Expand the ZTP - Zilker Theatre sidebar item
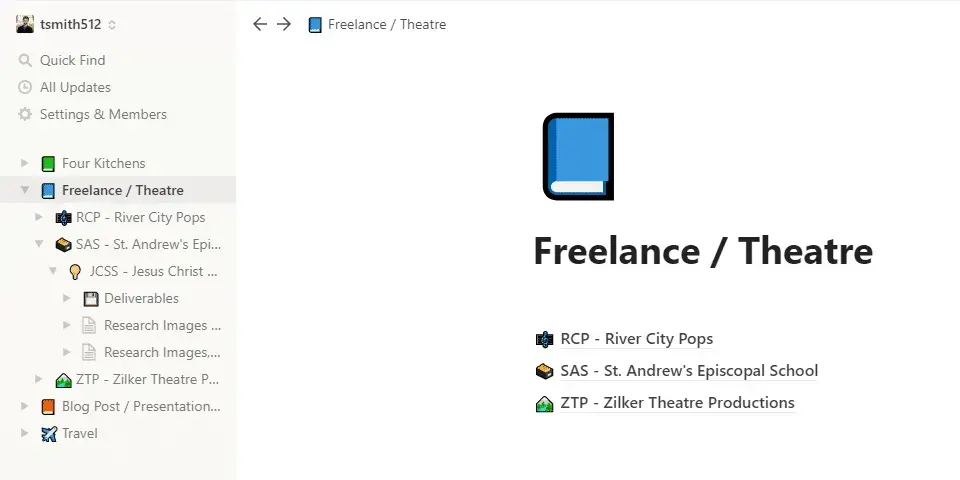Image resolution: width=960 pixels, height=480 pixels. coord(39,379)
